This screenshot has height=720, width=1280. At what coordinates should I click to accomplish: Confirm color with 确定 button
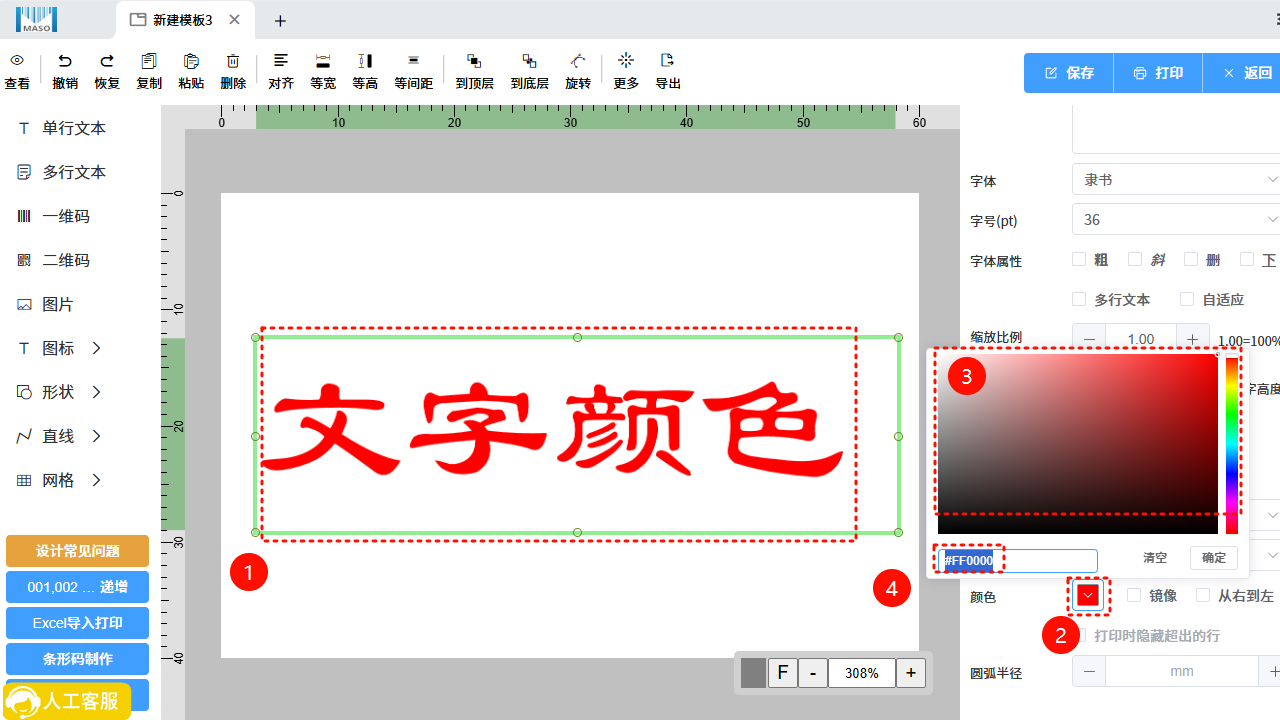(x=1214, y=558)
